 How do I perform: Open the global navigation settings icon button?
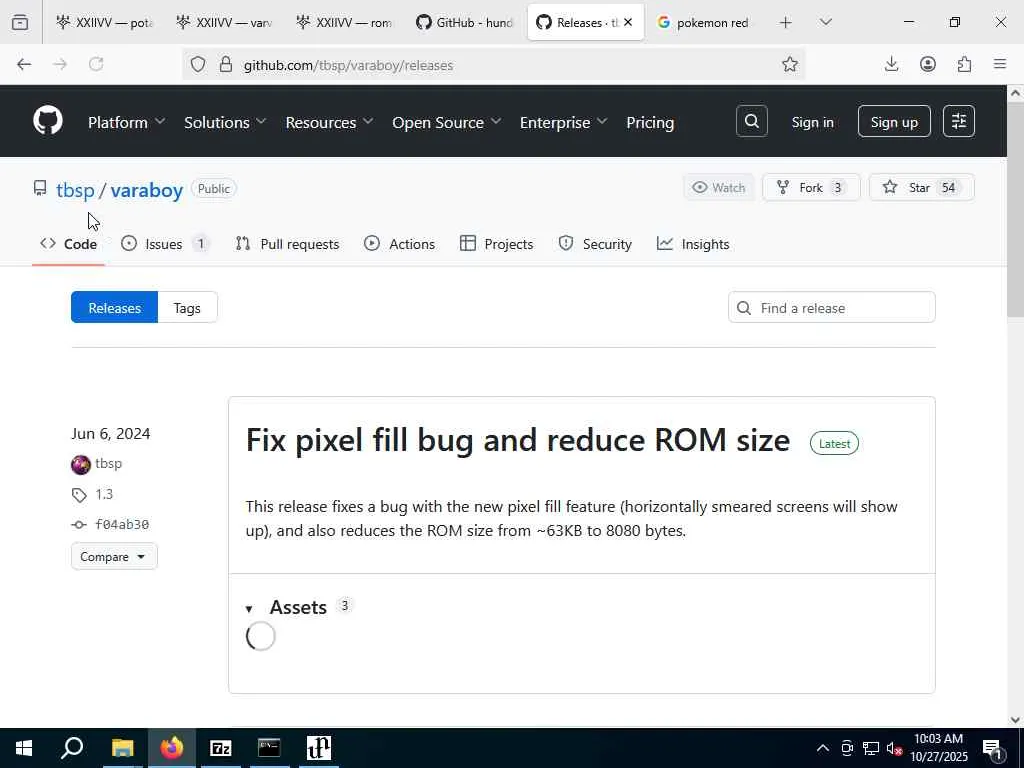click(x=959, y=121)
